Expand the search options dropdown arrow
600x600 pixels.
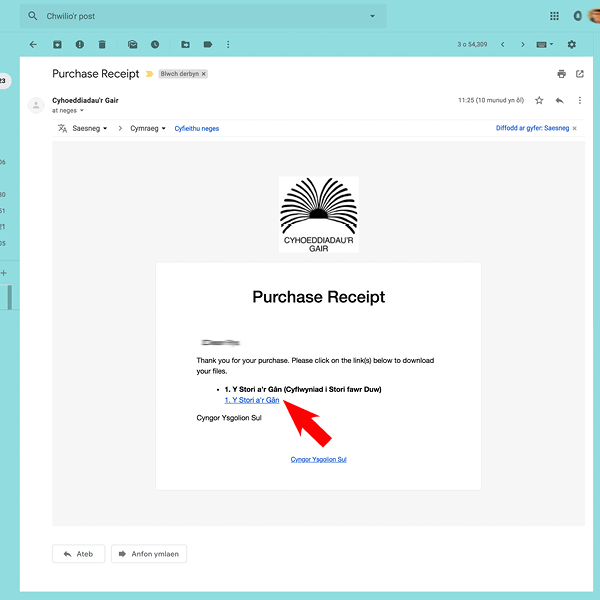pyautogui.click(x=372, y=16)
